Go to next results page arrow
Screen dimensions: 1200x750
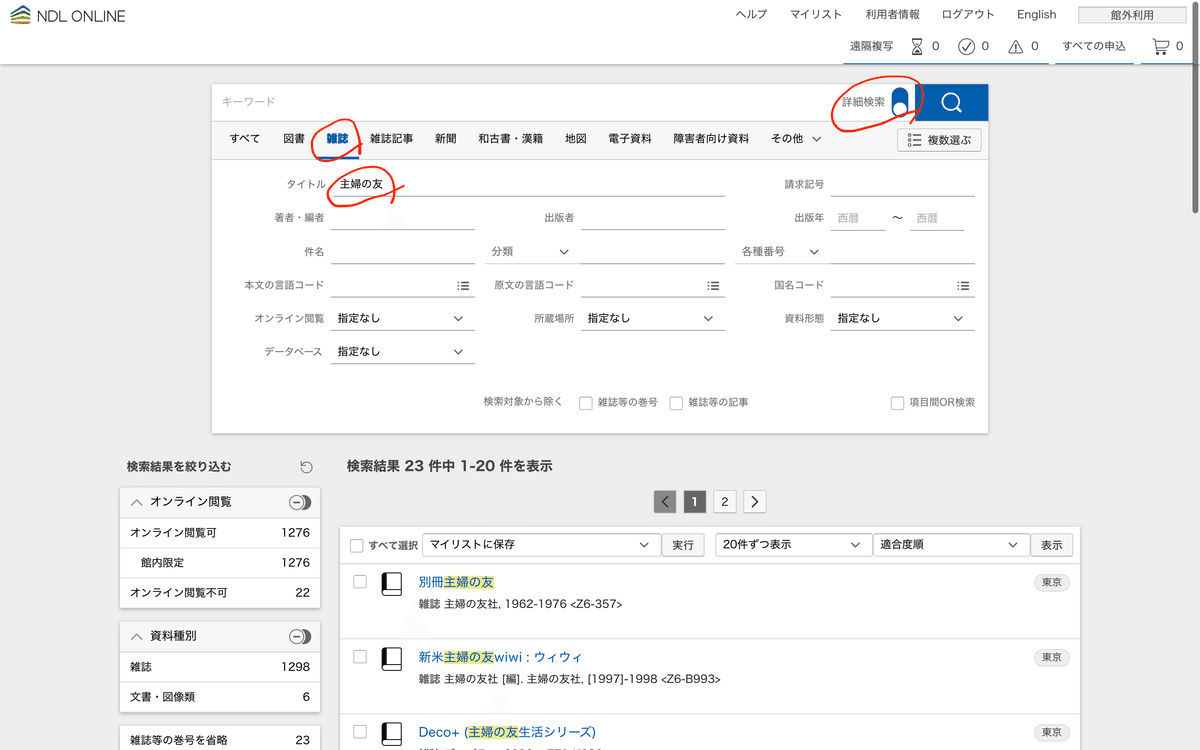click(755, 501)
